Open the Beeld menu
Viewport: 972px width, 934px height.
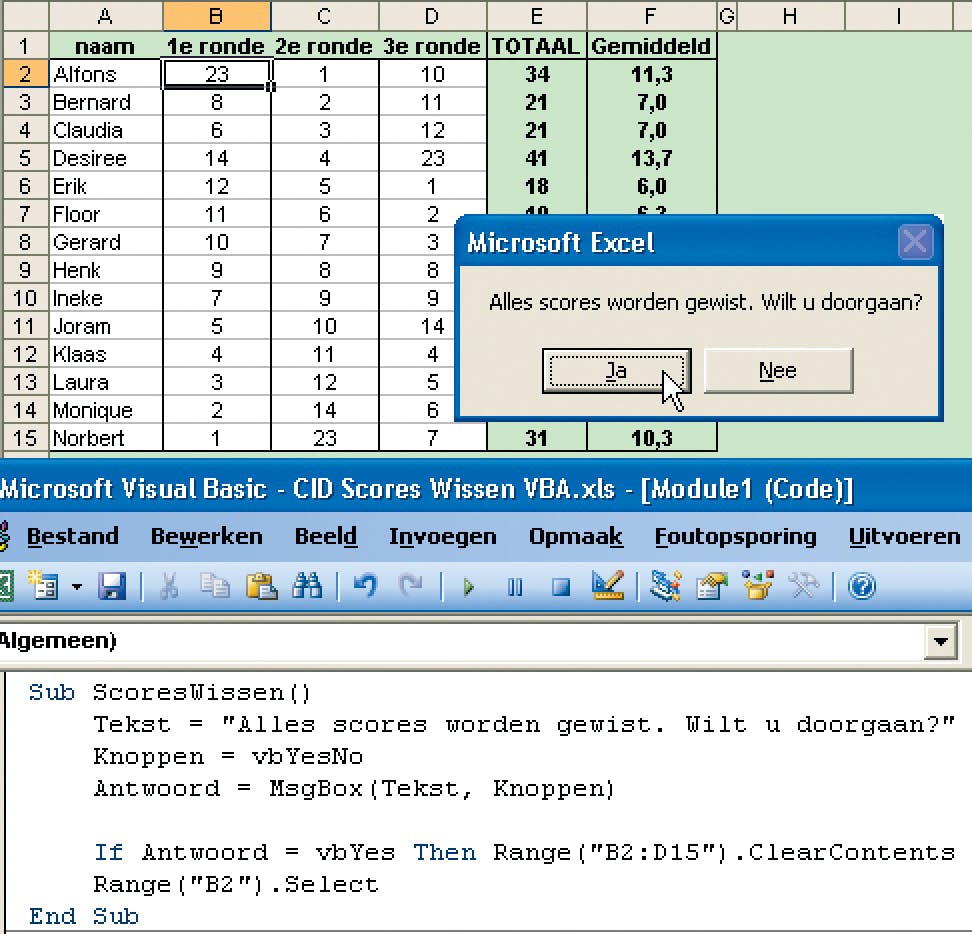pos(325,536)
